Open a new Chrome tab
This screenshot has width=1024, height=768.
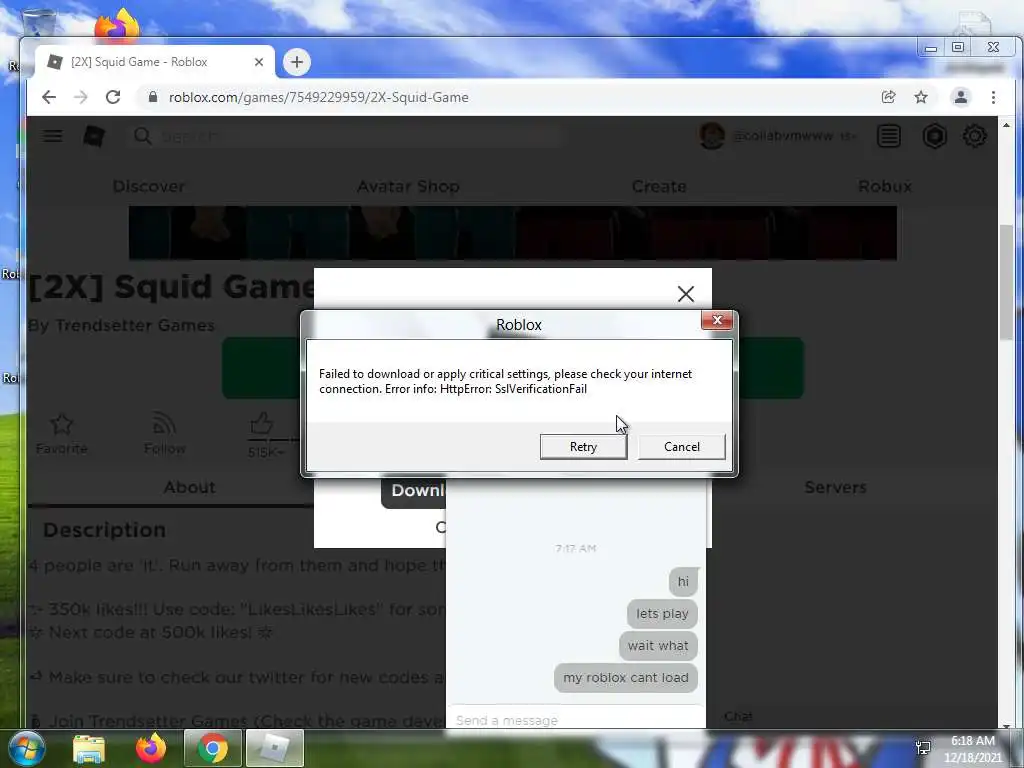pos(296,62)
